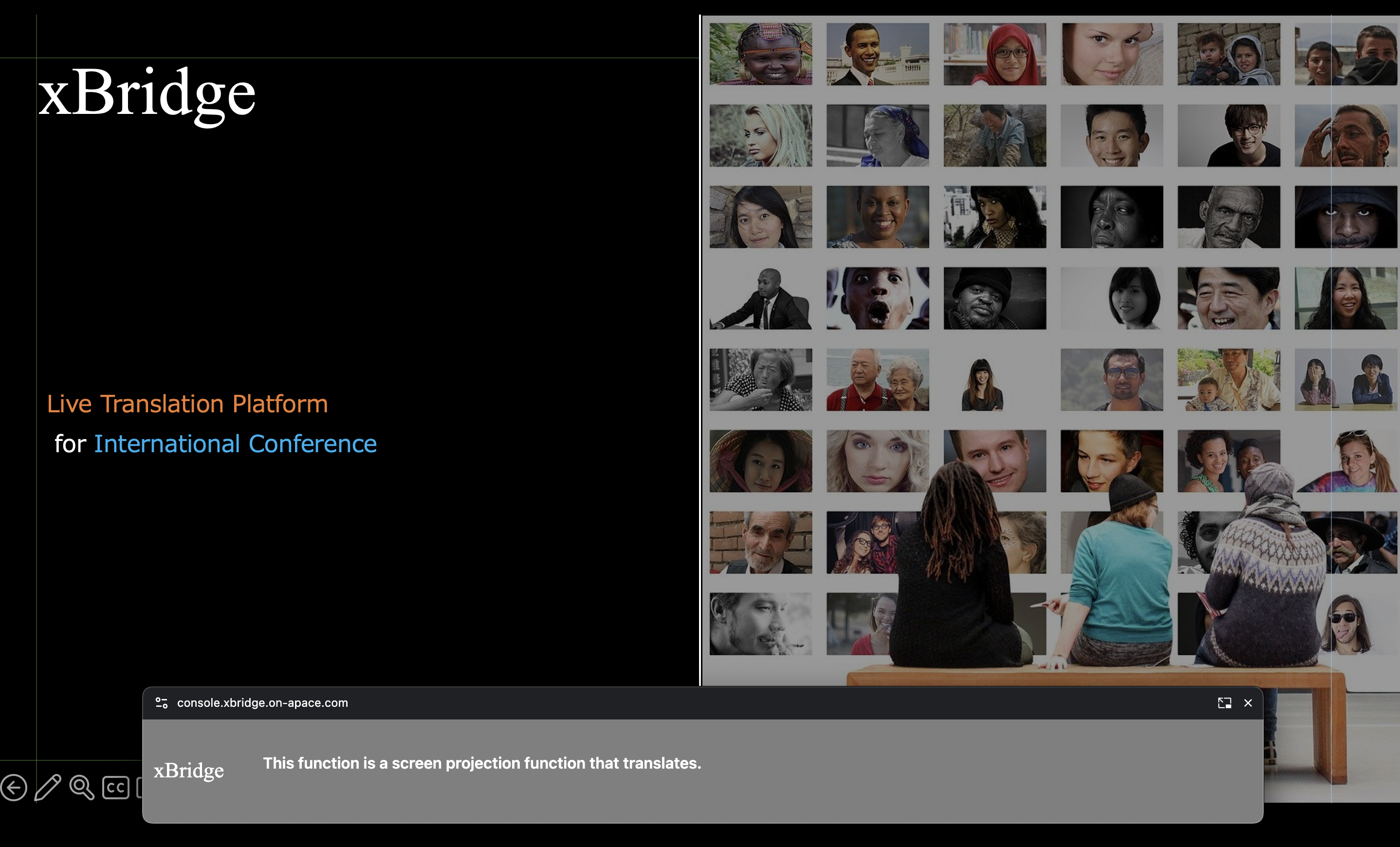Screen dimensions: 1400x847
Task: Select the pen annotation tool
Action: [x=48, y=787]
